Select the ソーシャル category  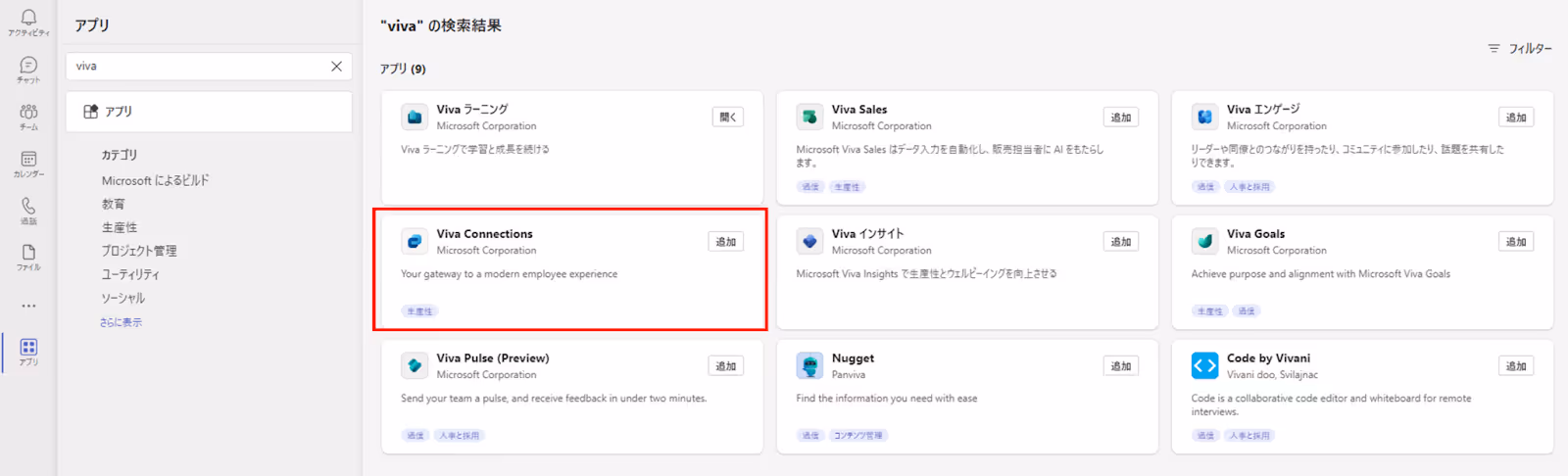123,298
